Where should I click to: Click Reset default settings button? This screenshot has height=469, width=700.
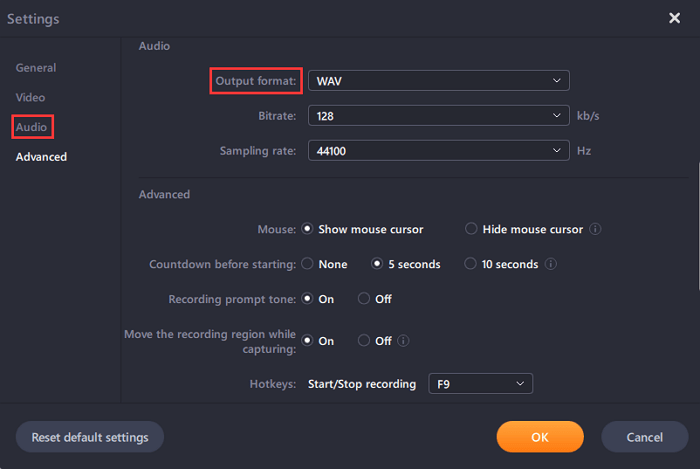90,437
